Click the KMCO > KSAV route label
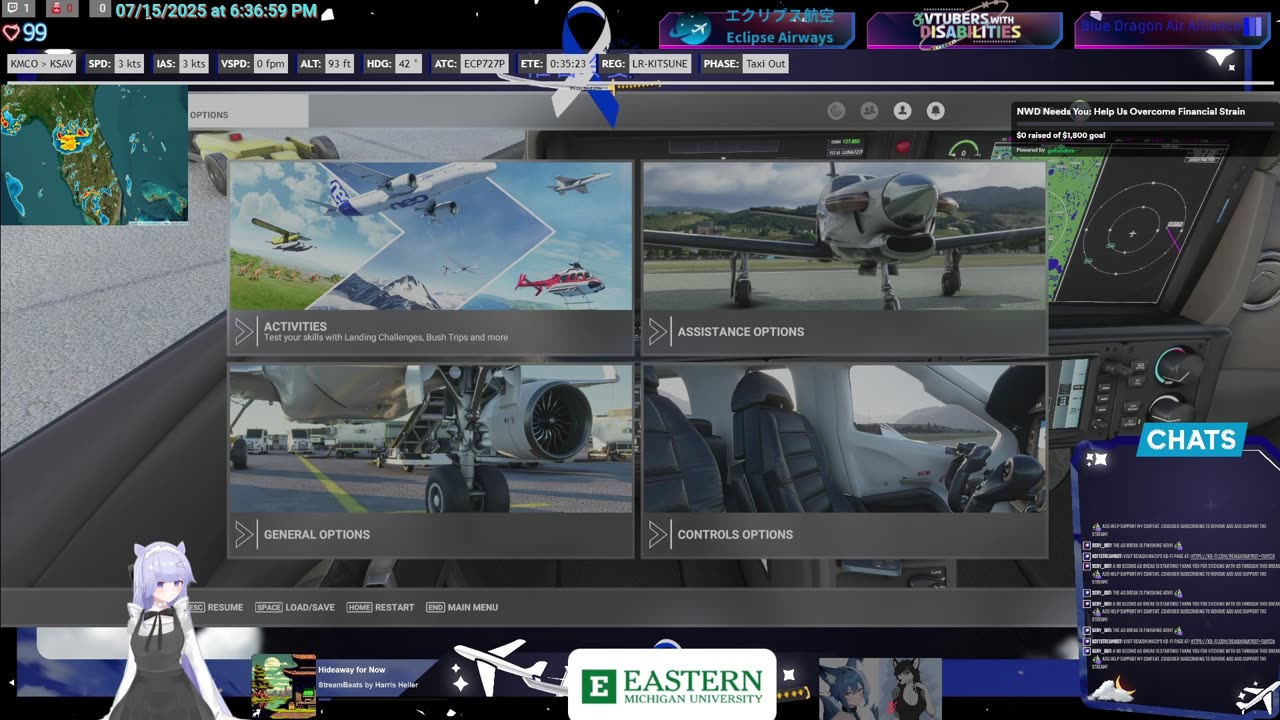This screenshot has width=1280, height=720. pyautogui.click(x=42, y=64)
